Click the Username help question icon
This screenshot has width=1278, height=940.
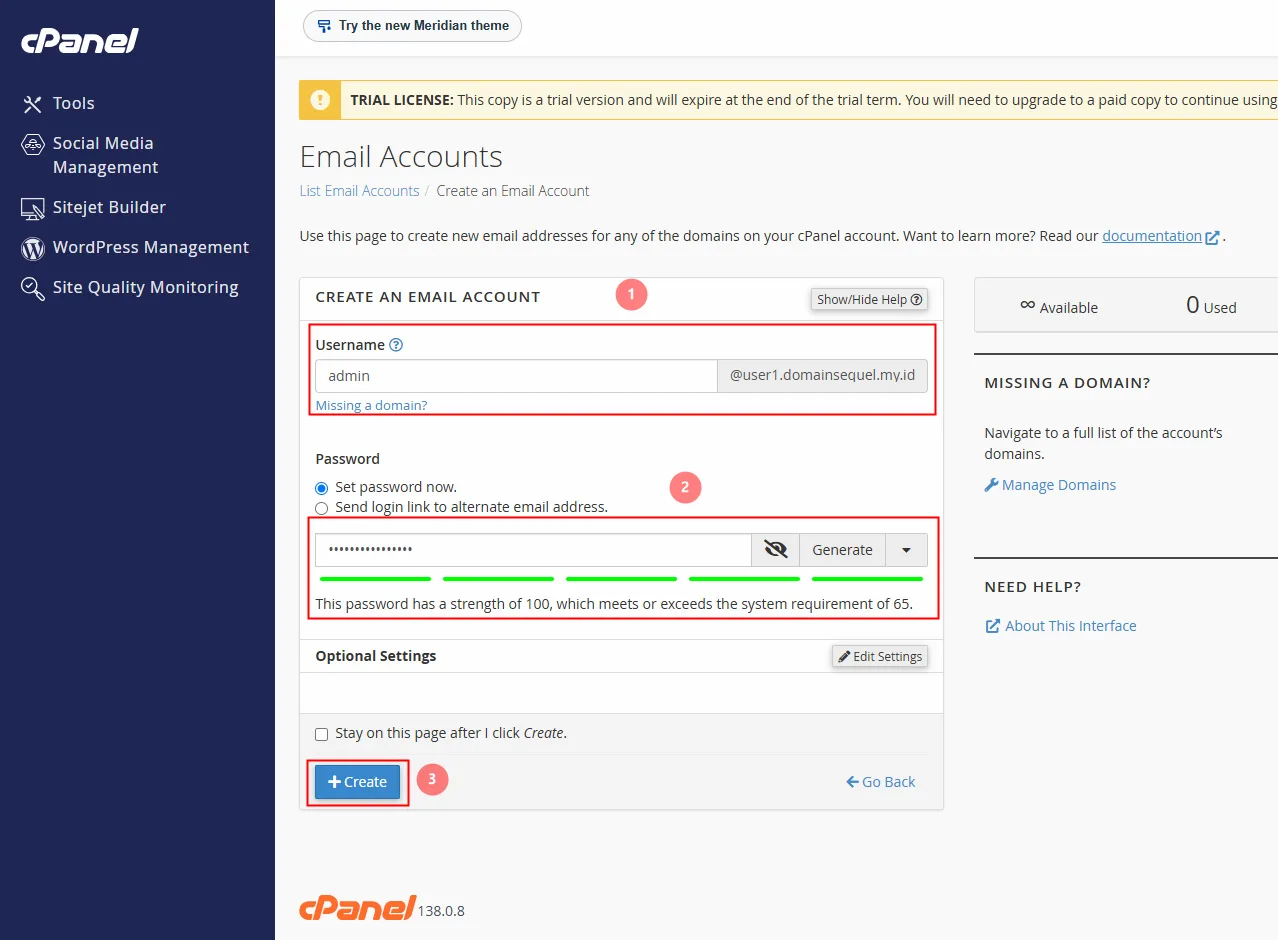point(396,345)
